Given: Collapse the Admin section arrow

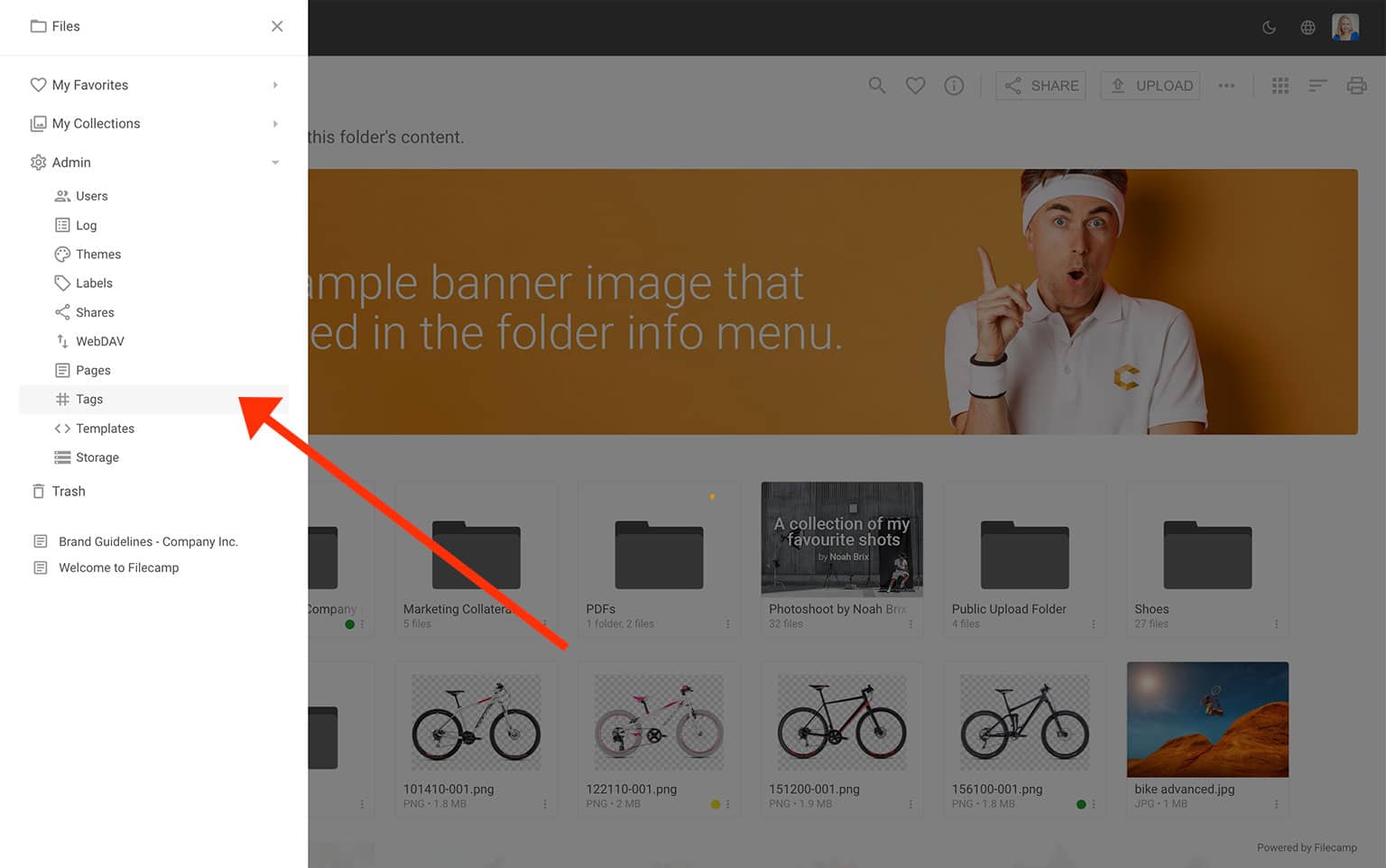Looking at the screenshot, I should [x=275, y=162].
